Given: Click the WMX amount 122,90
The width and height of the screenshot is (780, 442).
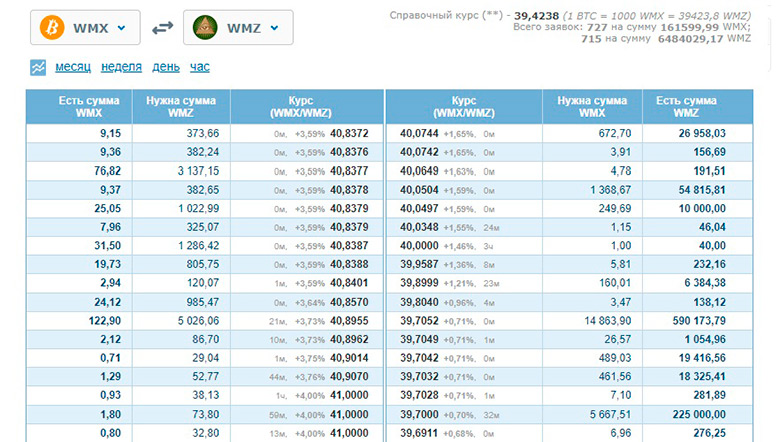Looking at the screenshot, I should (x=104, y=321).
